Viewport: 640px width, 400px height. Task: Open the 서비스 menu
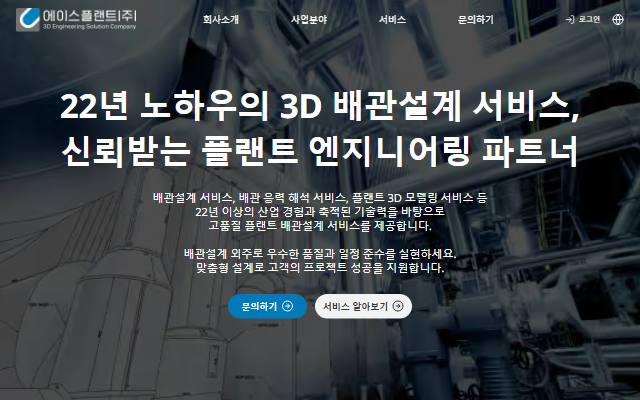(392, 19)
